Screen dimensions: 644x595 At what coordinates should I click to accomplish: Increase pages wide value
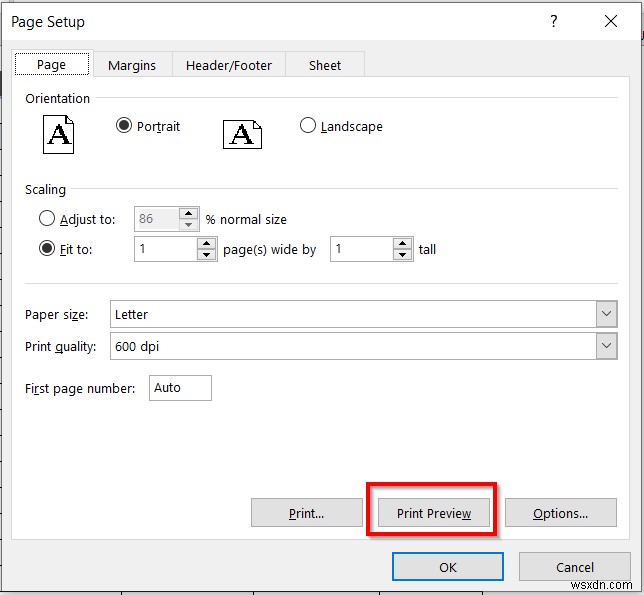click(206, 243)
